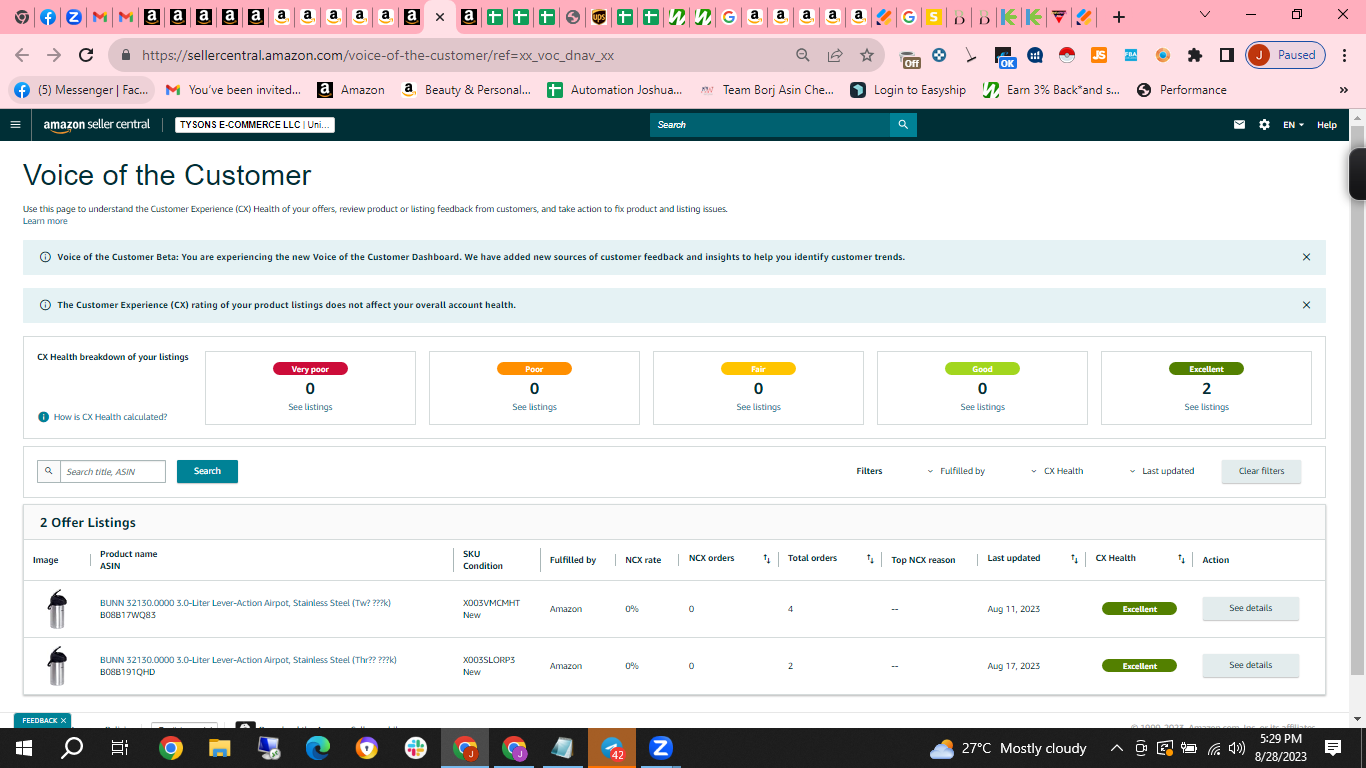The width and height of the screenshot is (1366, 768).
Task: Open the Performance bookmark
Action: click(1181, 90)
